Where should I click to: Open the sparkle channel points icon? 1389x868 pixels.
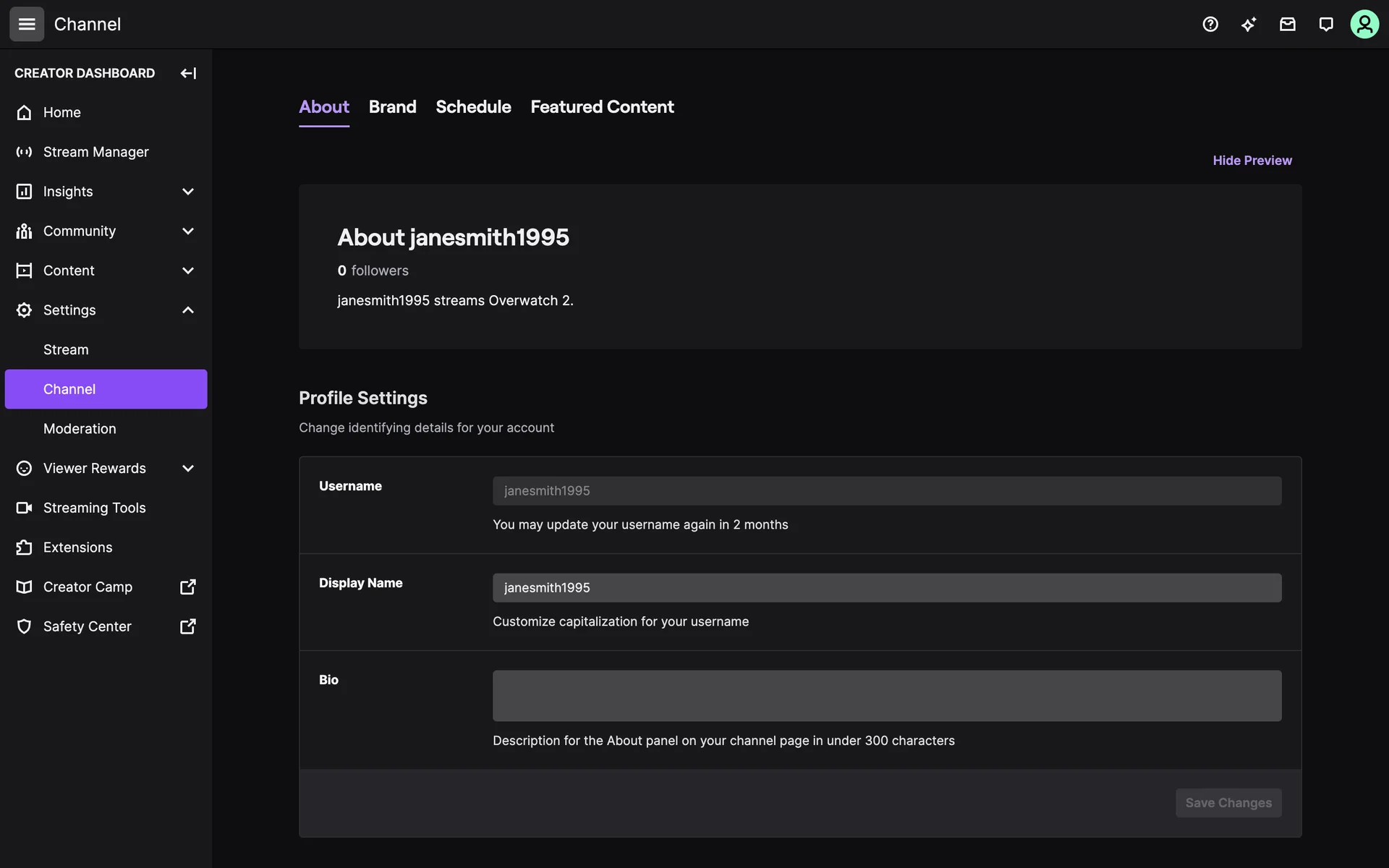(x=1249, y=25)
